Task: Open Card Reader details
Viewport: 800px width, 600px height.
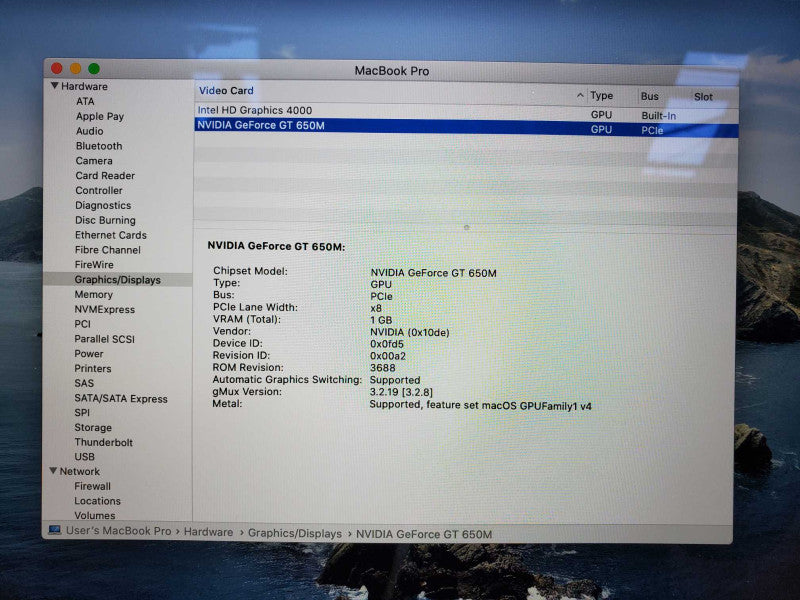Action: pos(105,175)
